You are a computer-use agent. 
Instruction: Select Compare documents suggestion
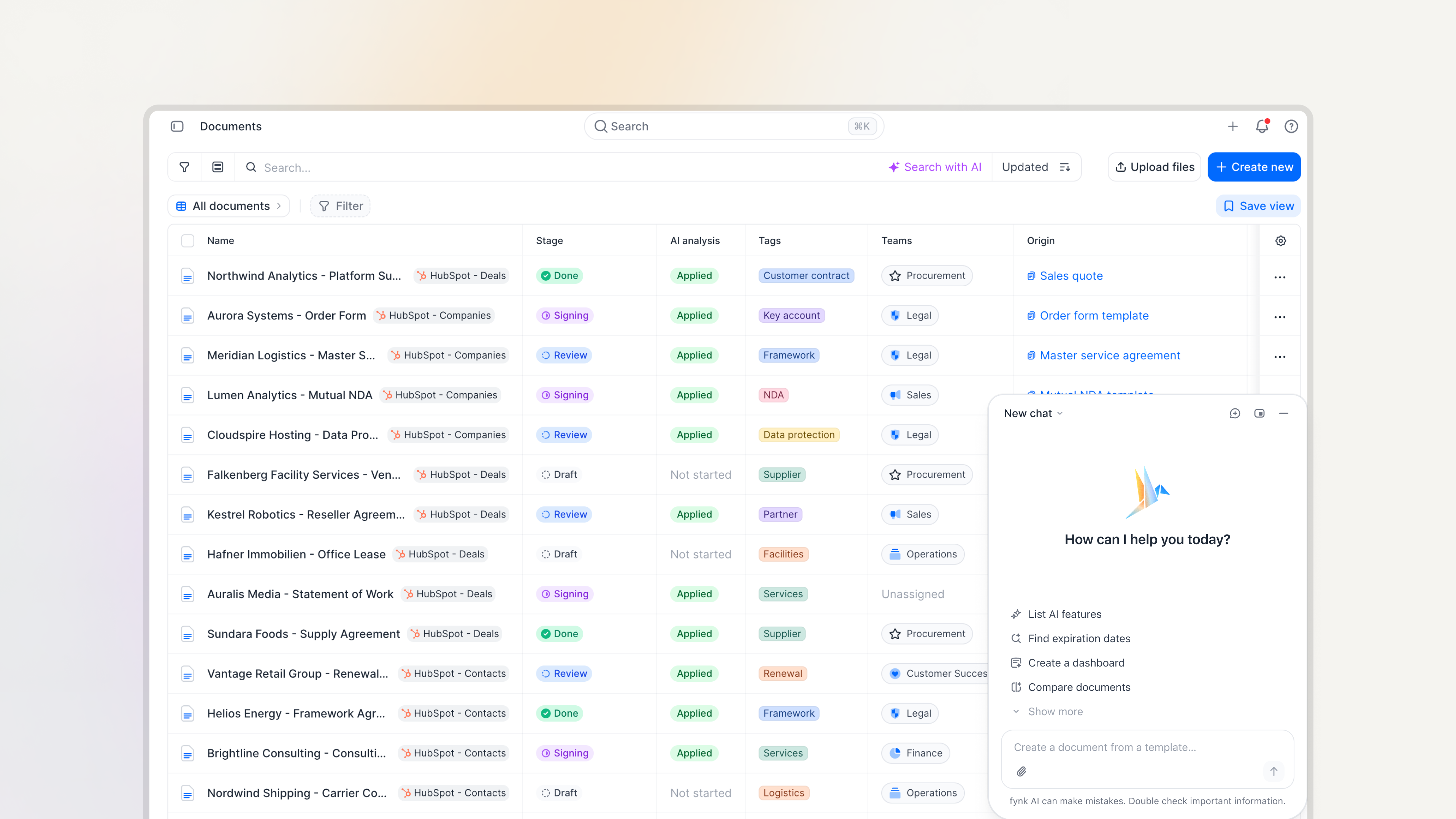point(1071,687)
